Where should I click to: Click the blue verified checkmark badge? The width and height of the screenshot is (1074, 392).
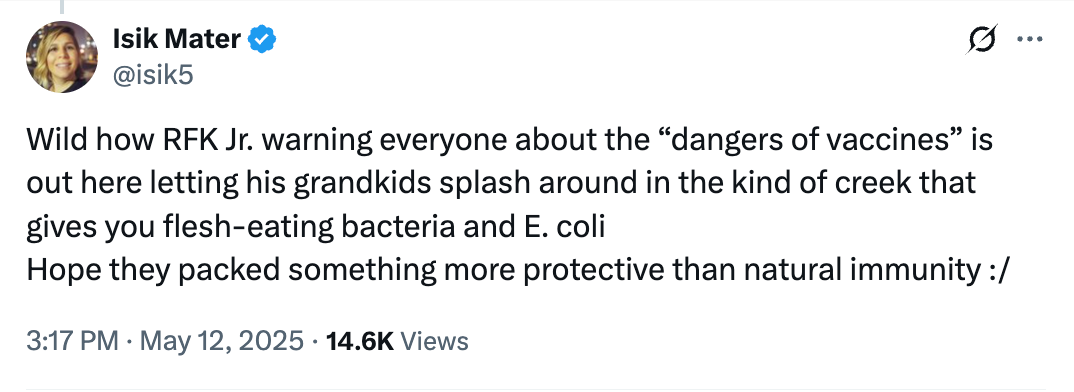pyautogui.click(x=262, y=39)
